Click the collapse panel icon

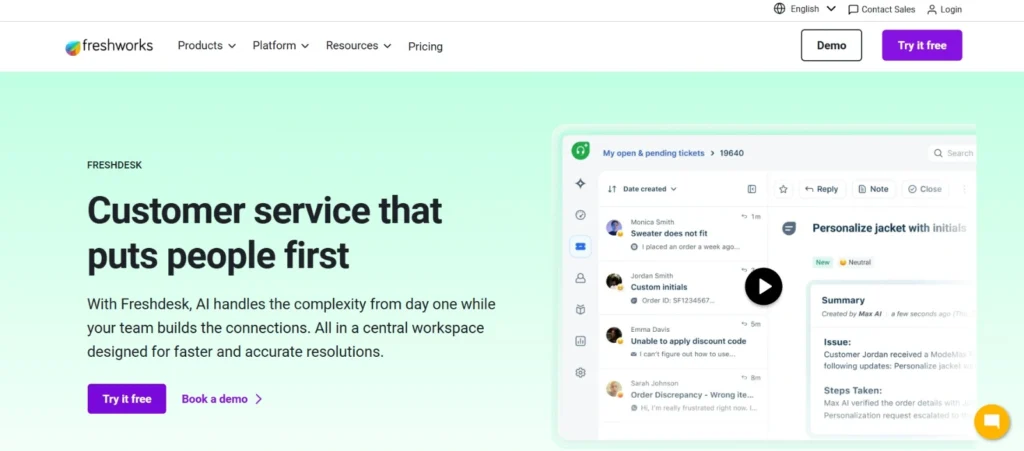tap(752, 189)
